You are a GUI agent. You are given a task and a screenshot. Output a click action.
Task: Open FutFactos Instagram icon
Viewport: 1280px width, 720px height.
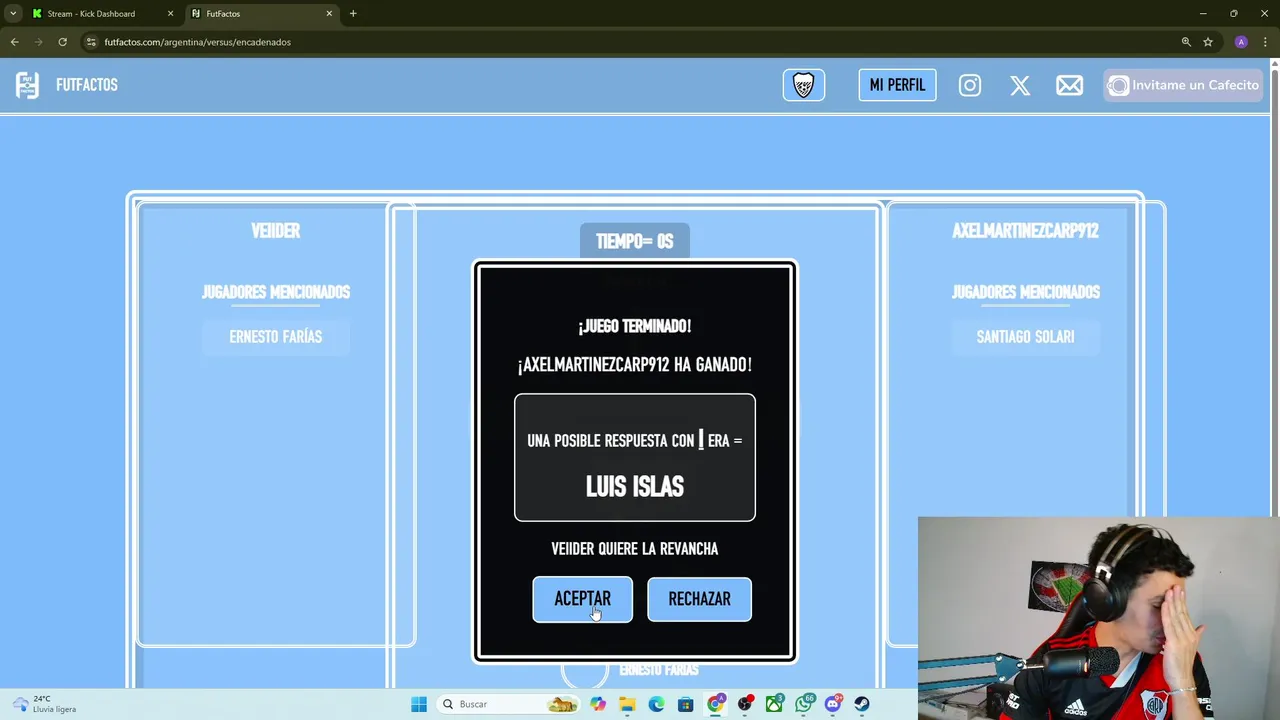(970, 85)
